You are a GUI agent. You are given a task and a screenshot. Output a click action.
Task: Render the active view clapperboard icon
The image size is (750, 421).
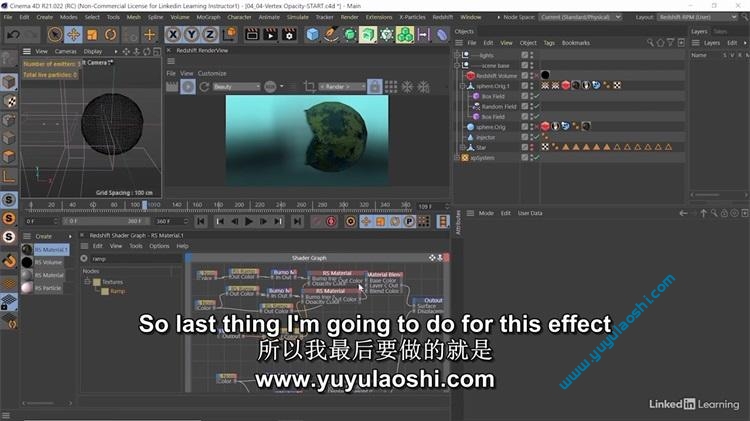tap(252, 34)
